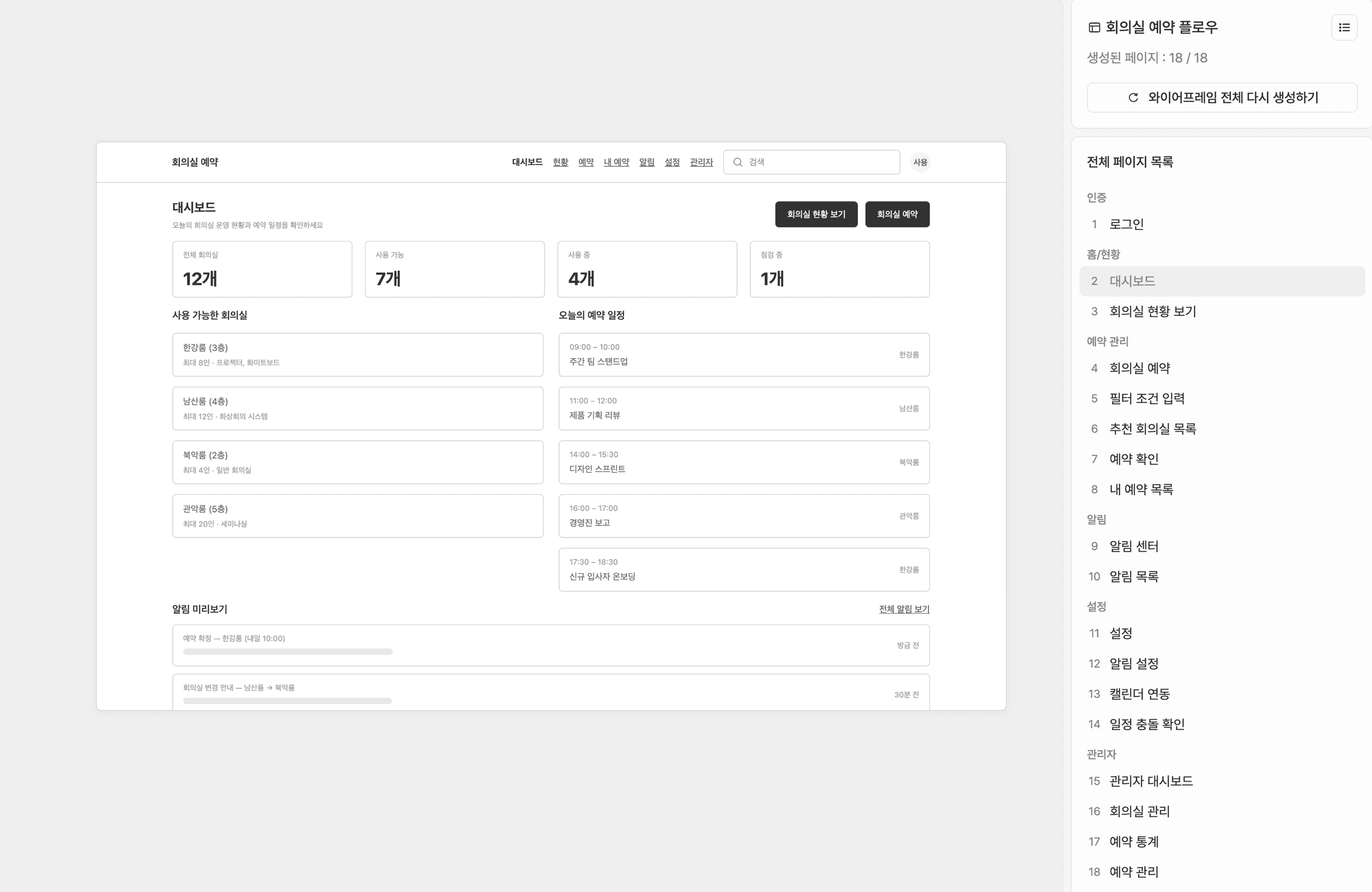Click the 사용 가능 7개 stat card
The width and height of the screenshot is (1372, 892).
[x=454, y=269]
